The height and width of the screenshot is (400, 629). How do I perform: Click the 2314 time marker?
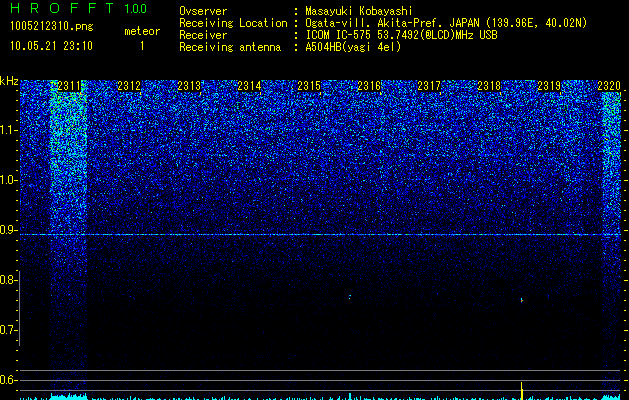tap(249, 86)
